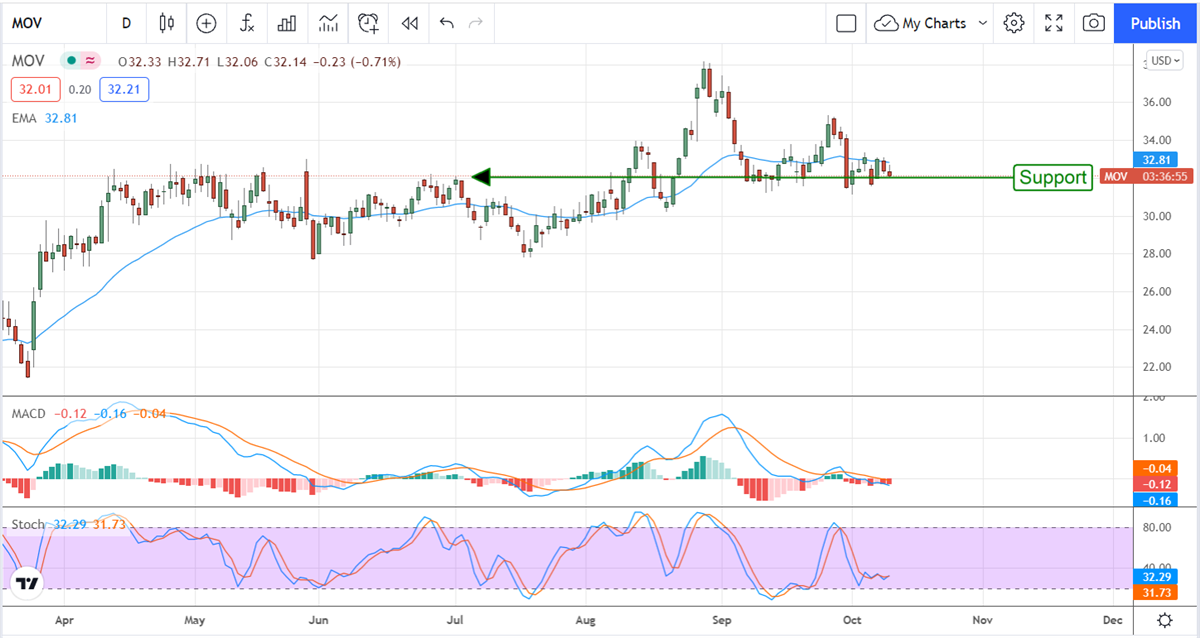Enter fullscreen mode
Image resolution: width=1200 pixels, height=638 pixels.
point(1054,22)
